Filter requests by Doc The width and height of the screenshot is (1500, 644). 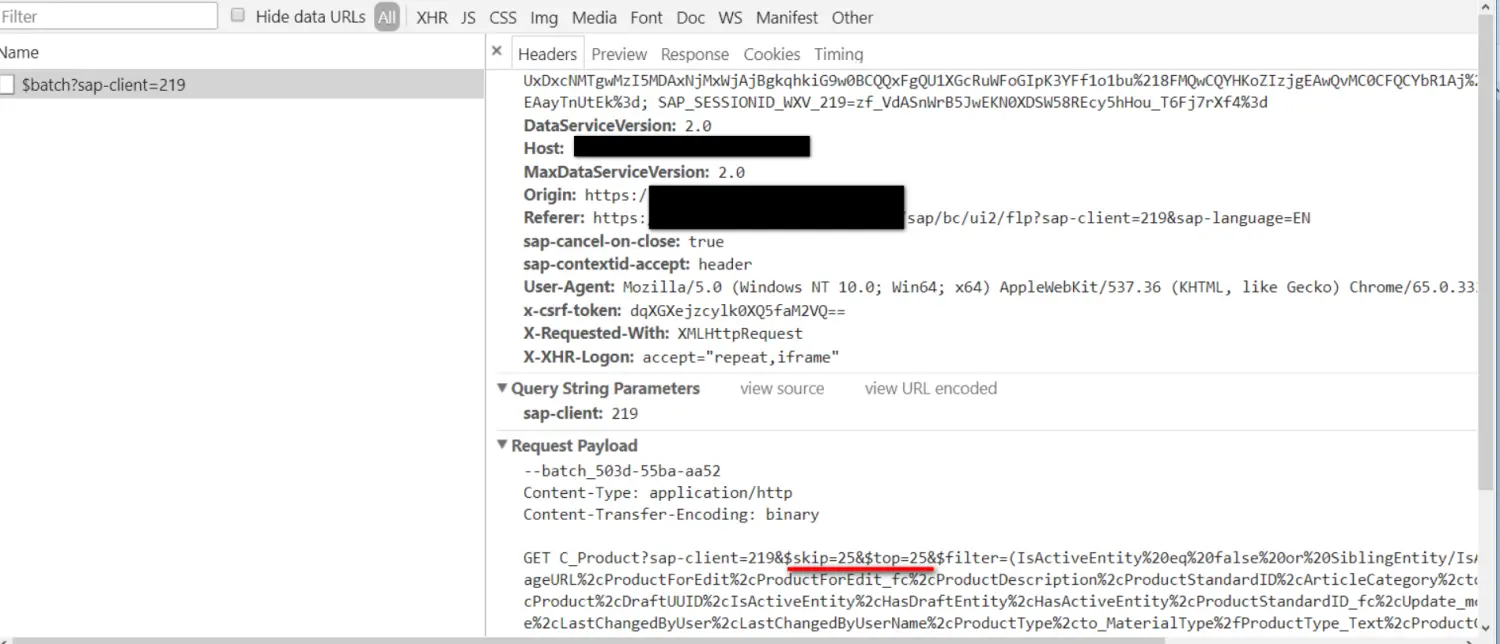tap(690, 17)
